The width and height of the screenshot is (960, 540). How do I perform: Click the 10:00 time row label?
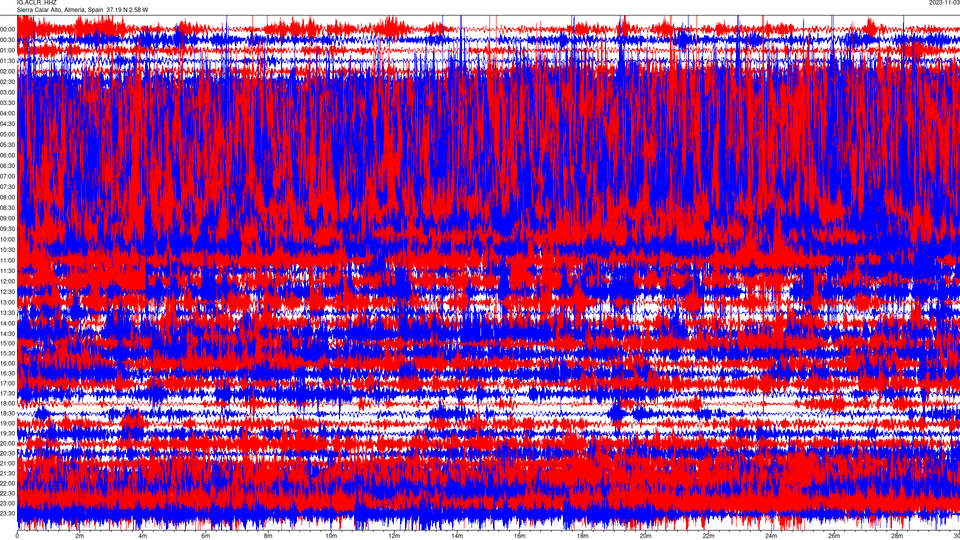pyautogui.click(x=7, y=239)
